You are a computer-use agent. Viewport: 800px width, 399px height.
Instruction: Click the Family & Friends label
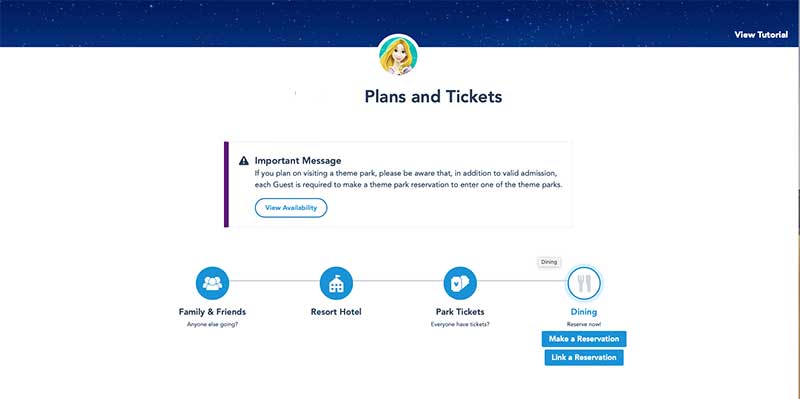pos(212,312)
